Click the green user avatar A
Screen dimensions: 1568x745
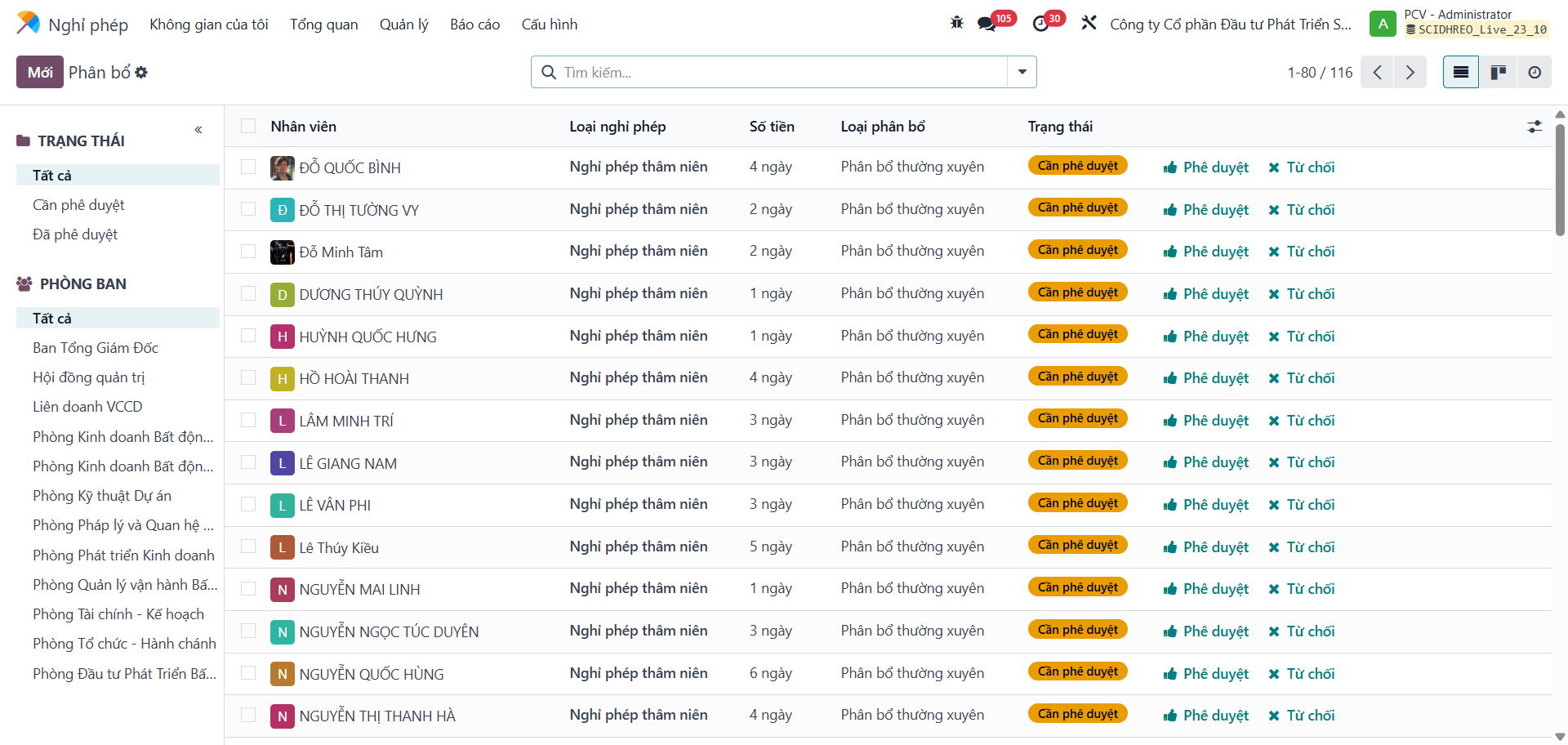1383,24
